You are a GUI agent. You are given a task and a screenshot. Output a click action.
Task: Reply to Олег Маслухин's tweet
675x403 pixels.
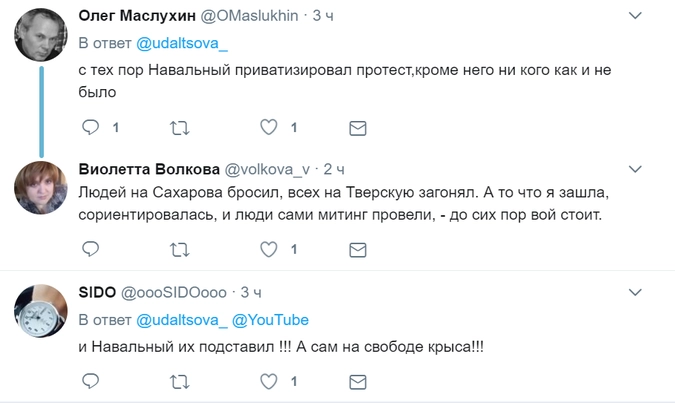pyautogui.click(x=89, y=128)
